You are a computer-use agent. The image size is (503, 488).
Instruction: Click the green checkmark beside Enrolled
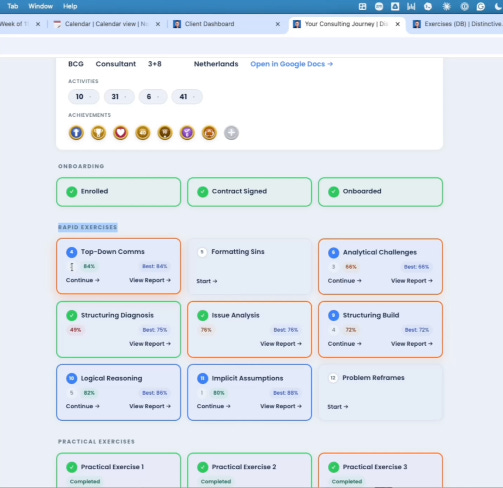pos(71,192)
